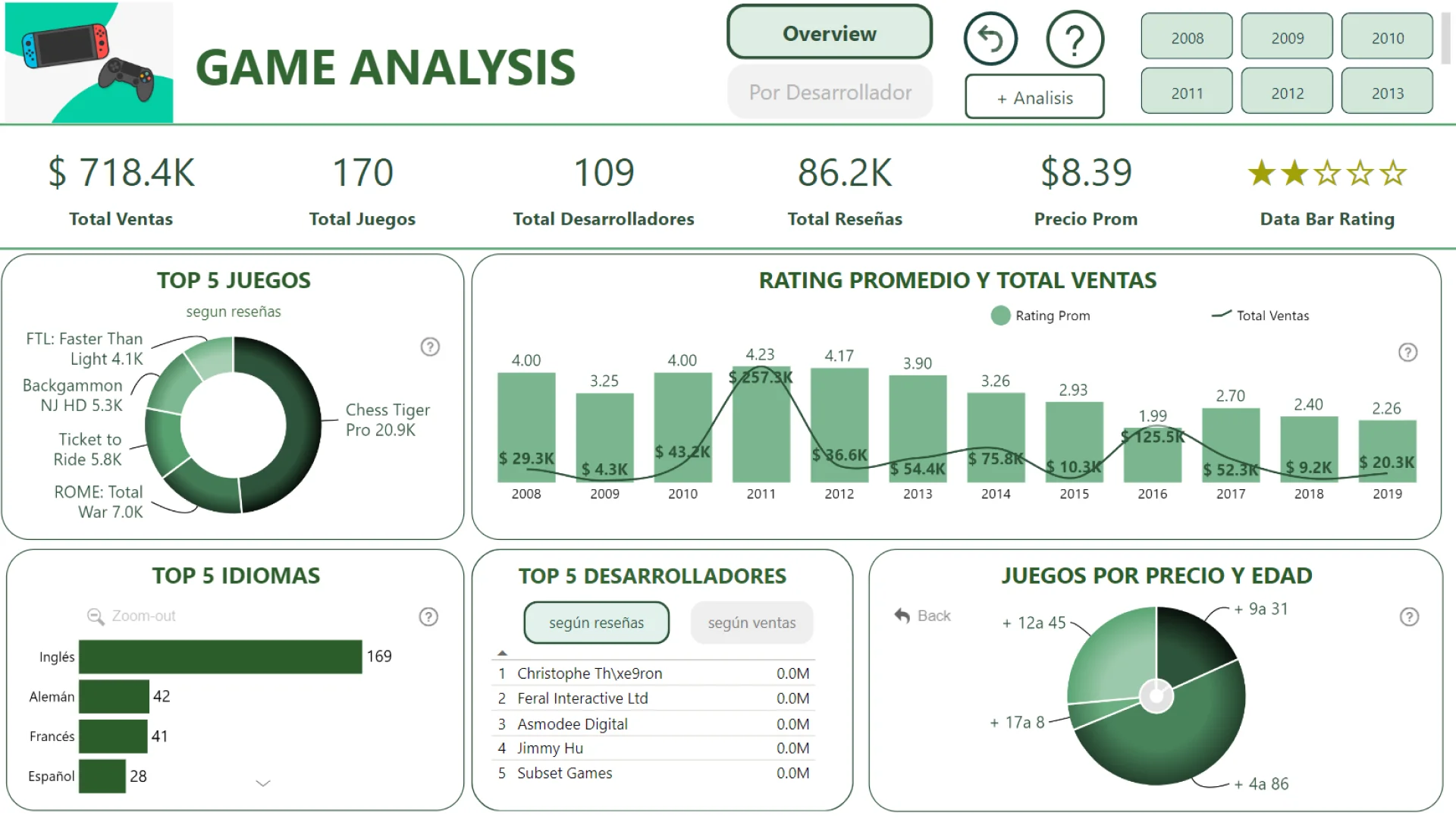Select the Christophe Th\xe9ron table row
This screenshot has width=1456, height=819.
pyautogui.click(x=653, y=673)
